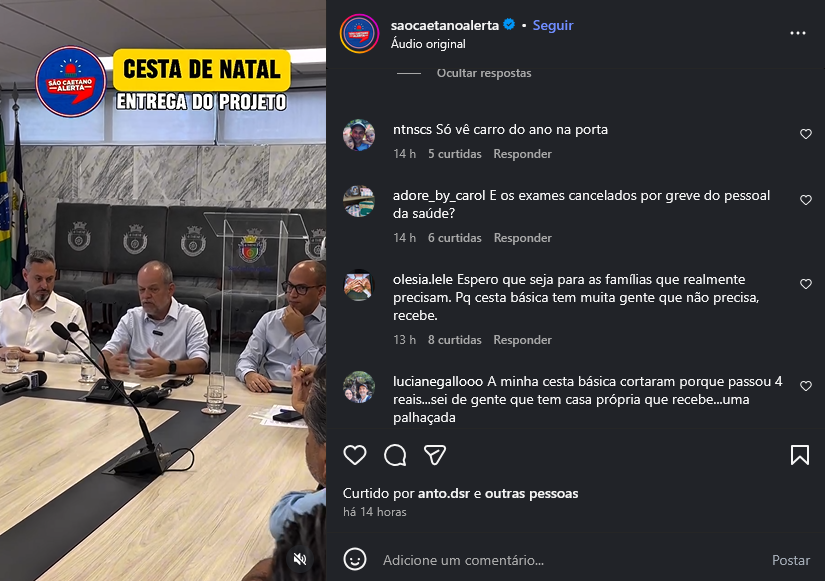Open saocaetanoalerta profile picture
This screenshot has height=581, width=825.
359,34
